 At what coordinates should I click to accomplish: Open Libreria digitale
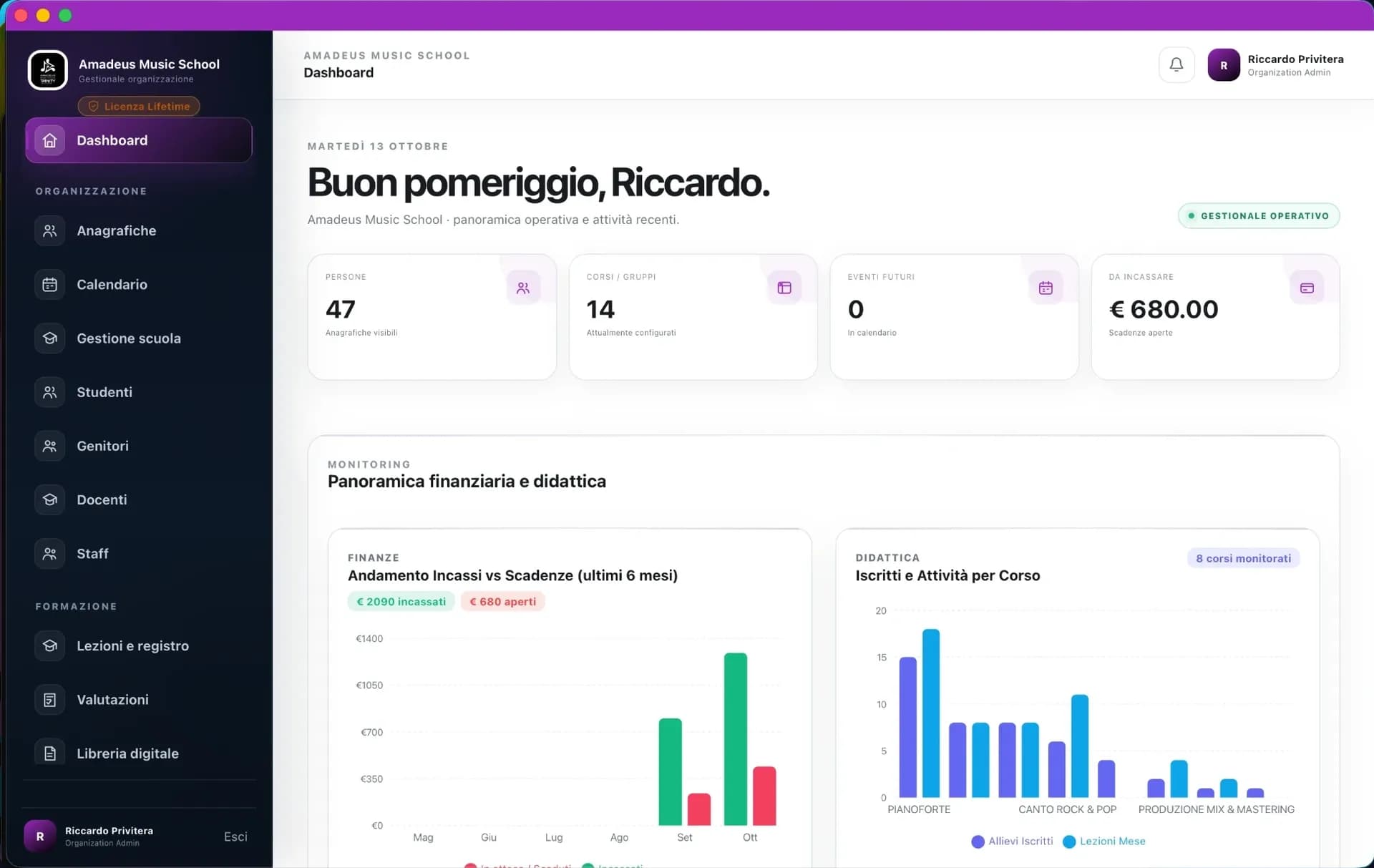pos(139,753)
